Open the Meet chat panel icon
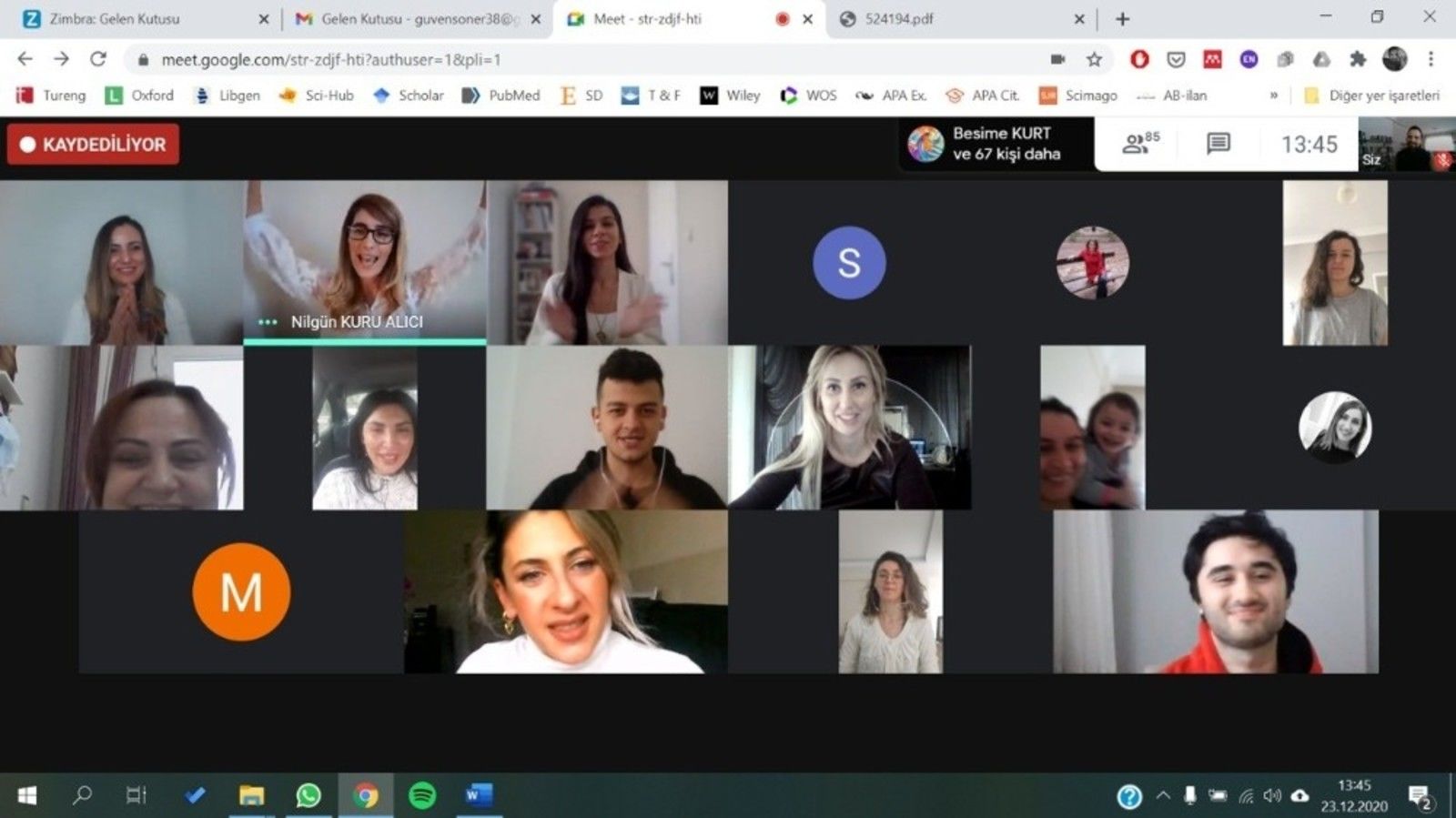Screen dimensions: 1456x818 point(1218,143)
